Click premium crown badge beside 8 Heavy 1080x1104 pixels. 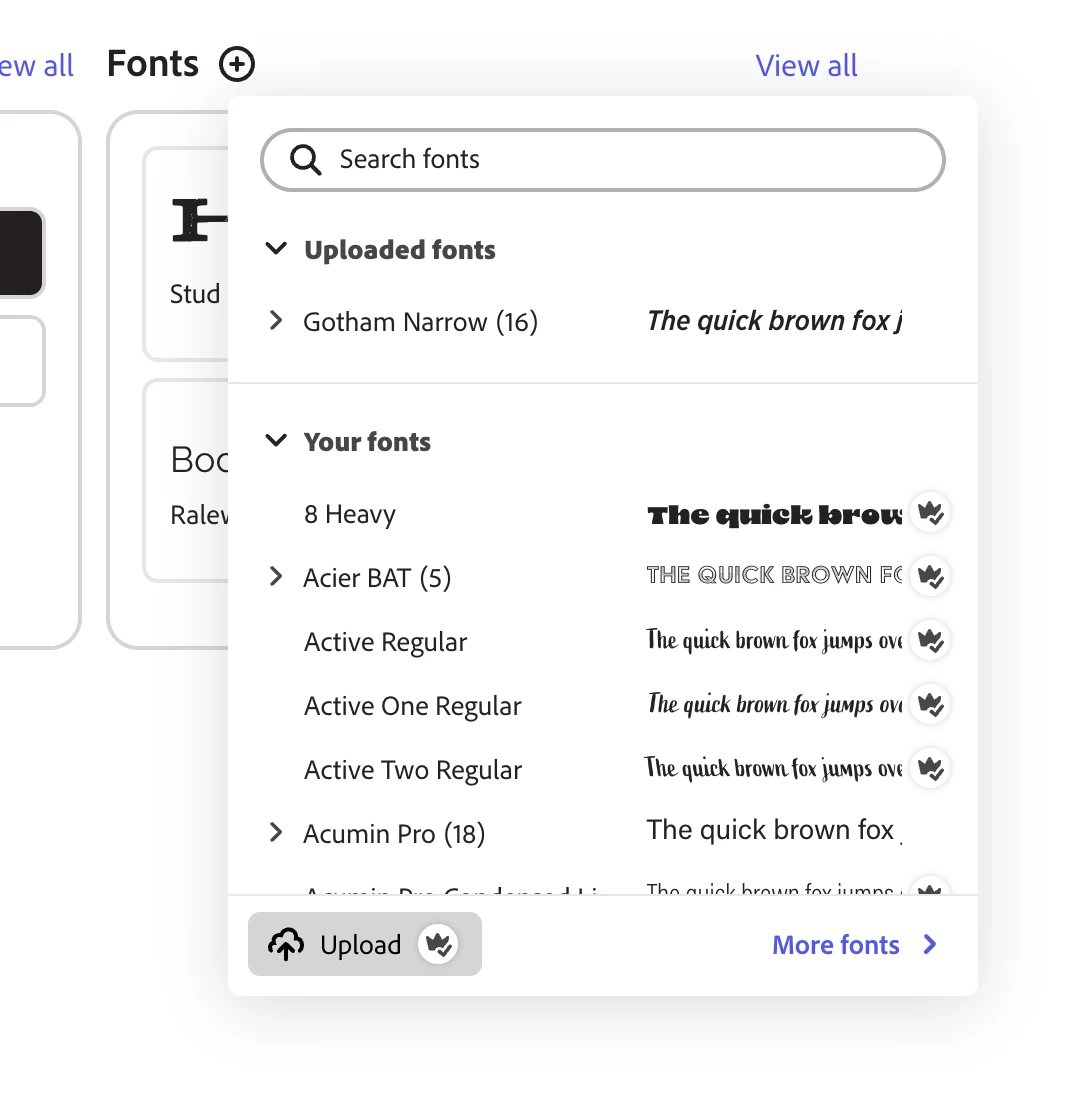(x=931, y=513)
